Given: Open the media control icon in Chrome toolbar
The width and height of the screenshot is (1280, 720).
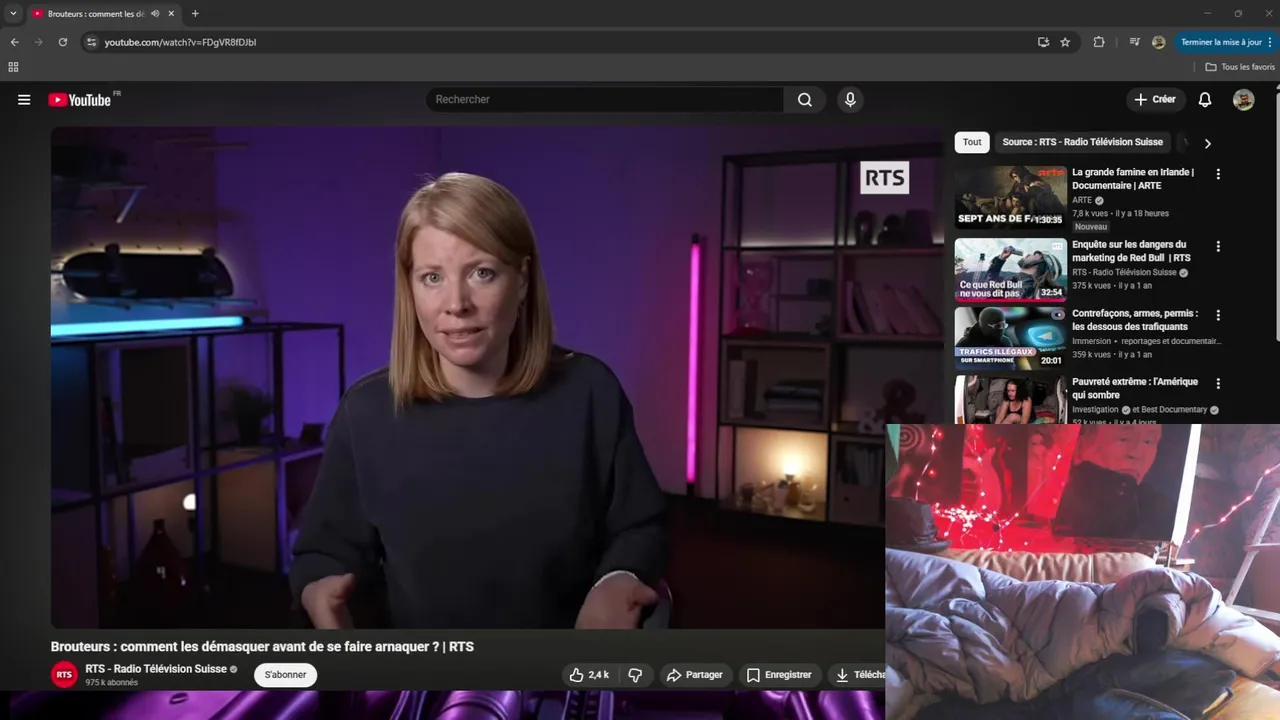Looking at the screenshot, I should tap(1134, 42).
